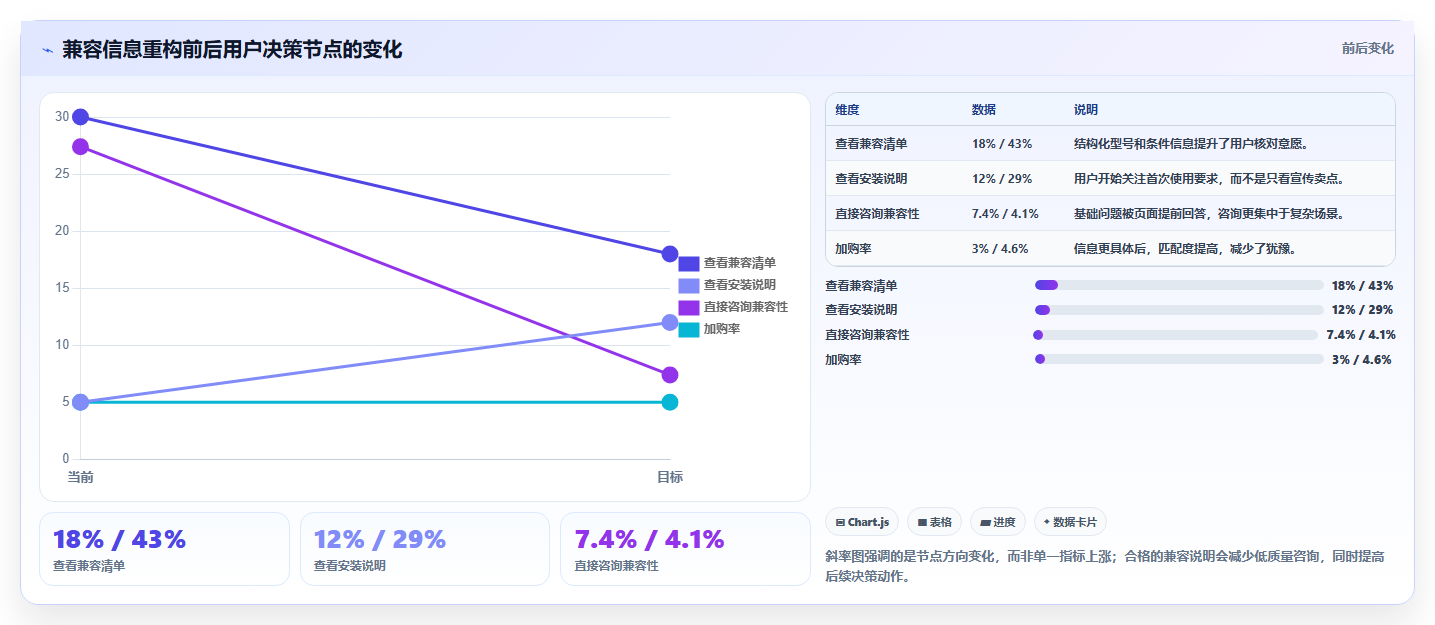The height and width of the screenshot is (625, 1435).
Task: Select the blue data point at 18 on 目标
Action: coord(670,254)
